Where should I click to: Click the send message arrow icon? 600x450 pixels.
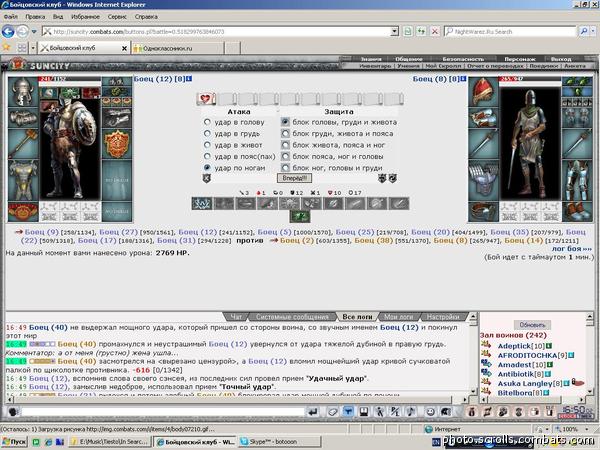(x=313, y=412)
